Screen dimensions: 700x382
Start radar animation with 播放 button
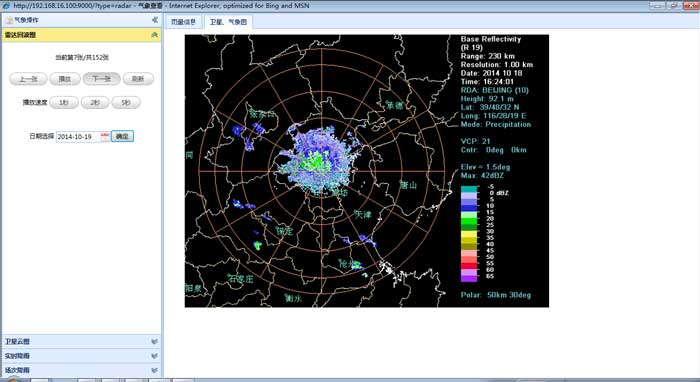[x=65, y=79]
